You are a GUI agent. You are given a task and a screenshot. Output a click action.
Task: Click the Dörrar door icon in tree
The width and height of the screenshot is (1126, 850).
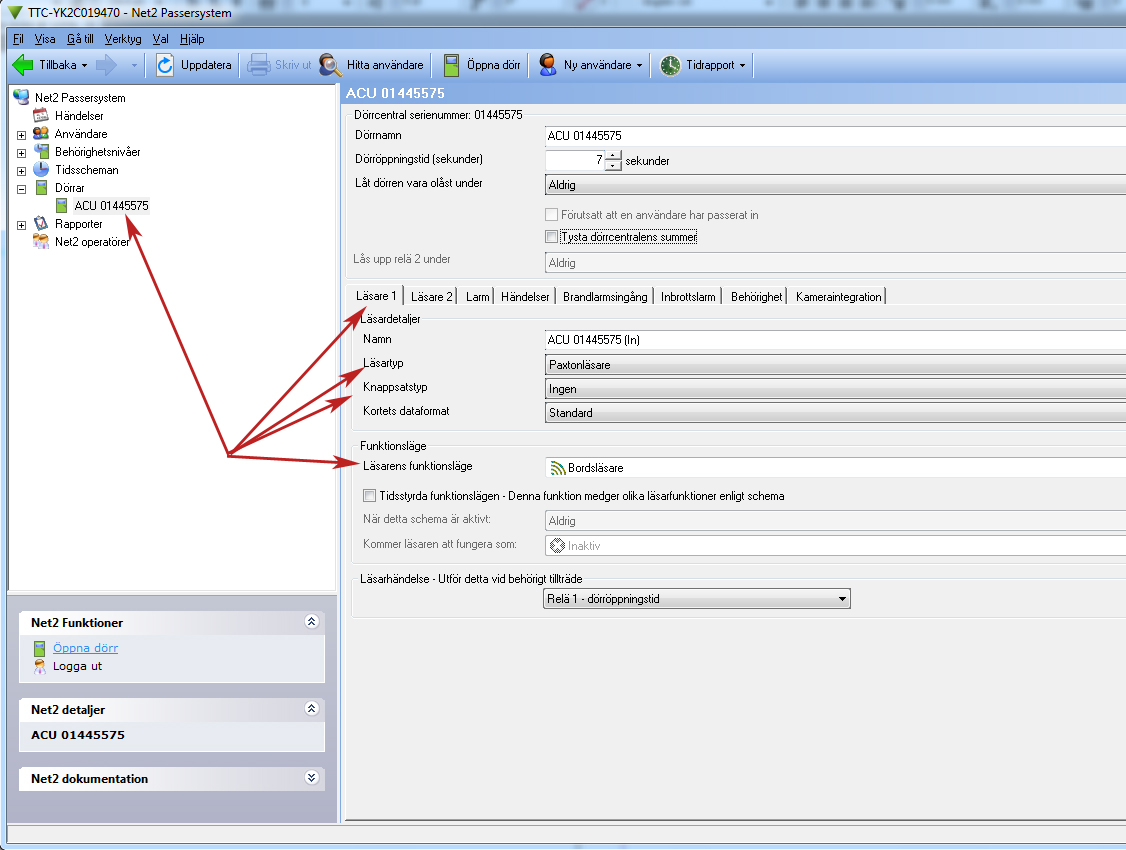[x=42, y=187]
